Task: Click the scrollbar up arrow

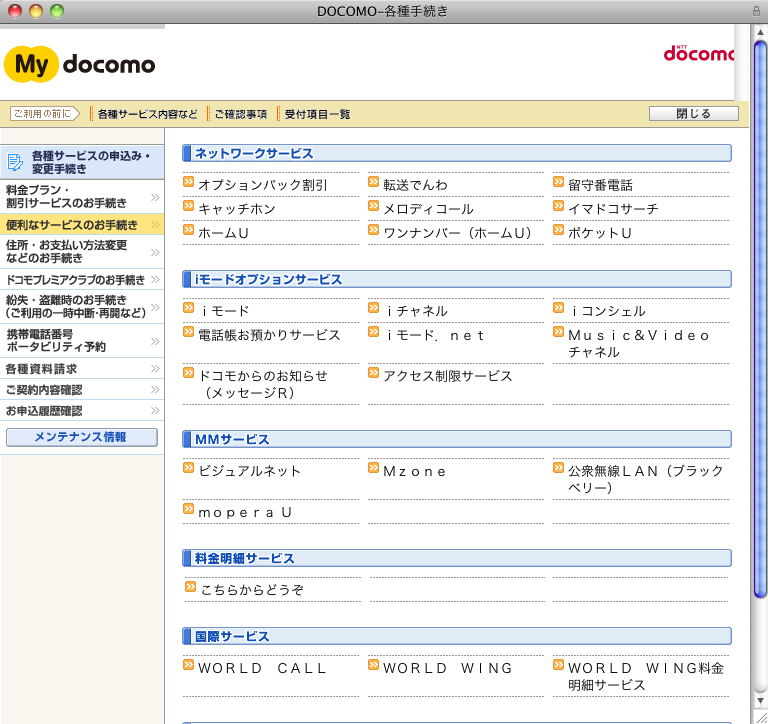Action: pos(760,32)
